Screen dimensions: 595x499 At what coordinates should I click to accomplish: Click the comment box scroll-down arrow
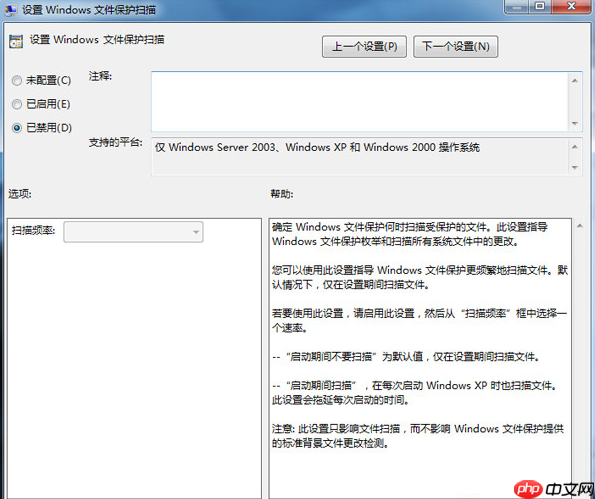point(575,123)
